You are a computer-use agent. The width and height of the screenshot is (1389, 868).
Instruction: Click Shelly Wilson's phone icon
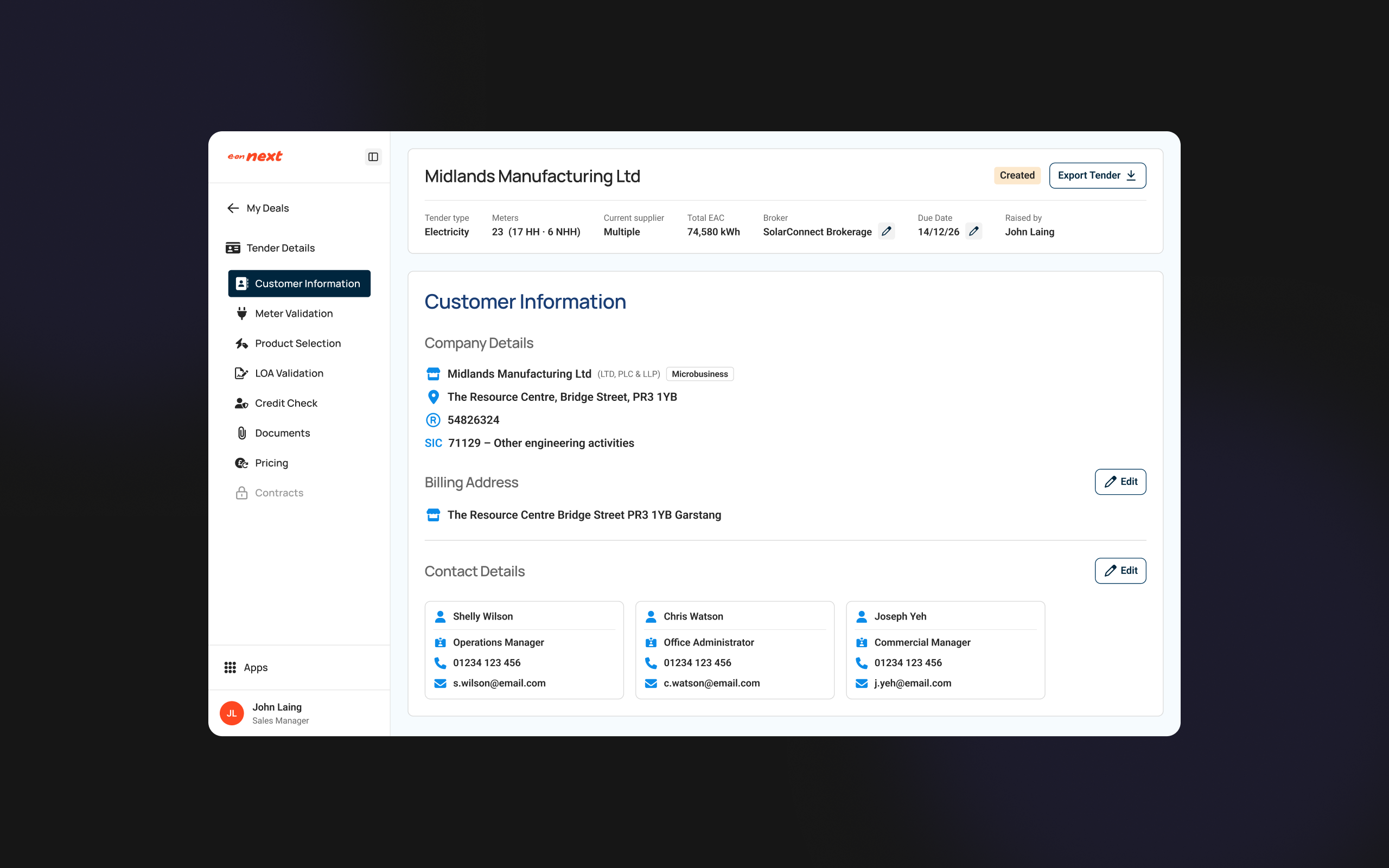coord(440,663)
